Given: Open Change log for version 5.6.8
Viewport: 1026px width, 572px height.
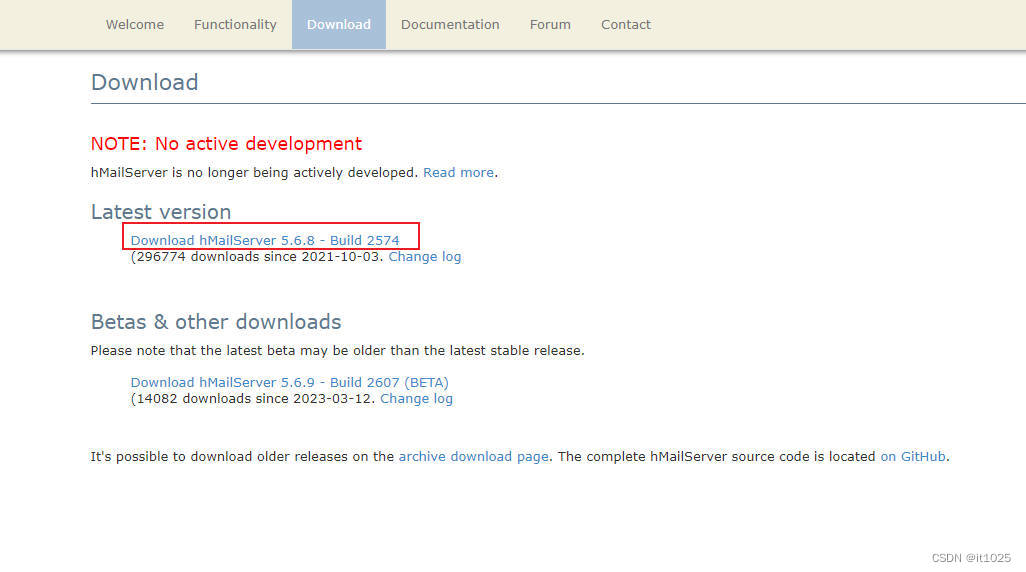Looking at the screenshot, I should [x=425, y=257].
